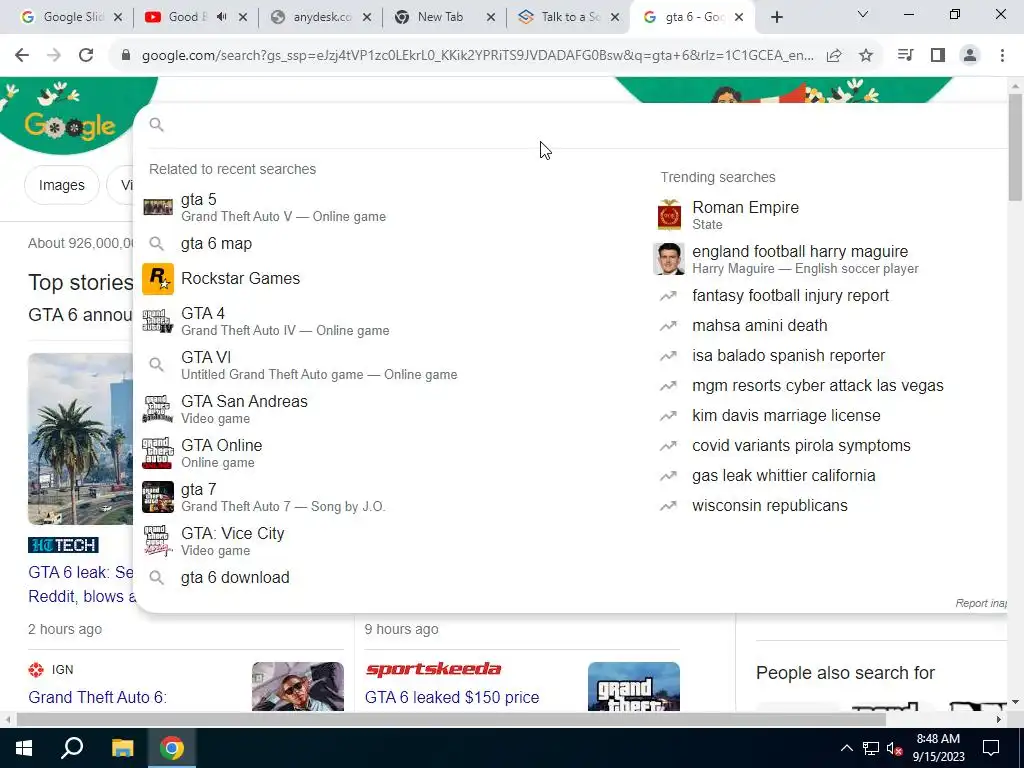
Task: Open the media control icon in toolbar
Action: tap(905, 56)
